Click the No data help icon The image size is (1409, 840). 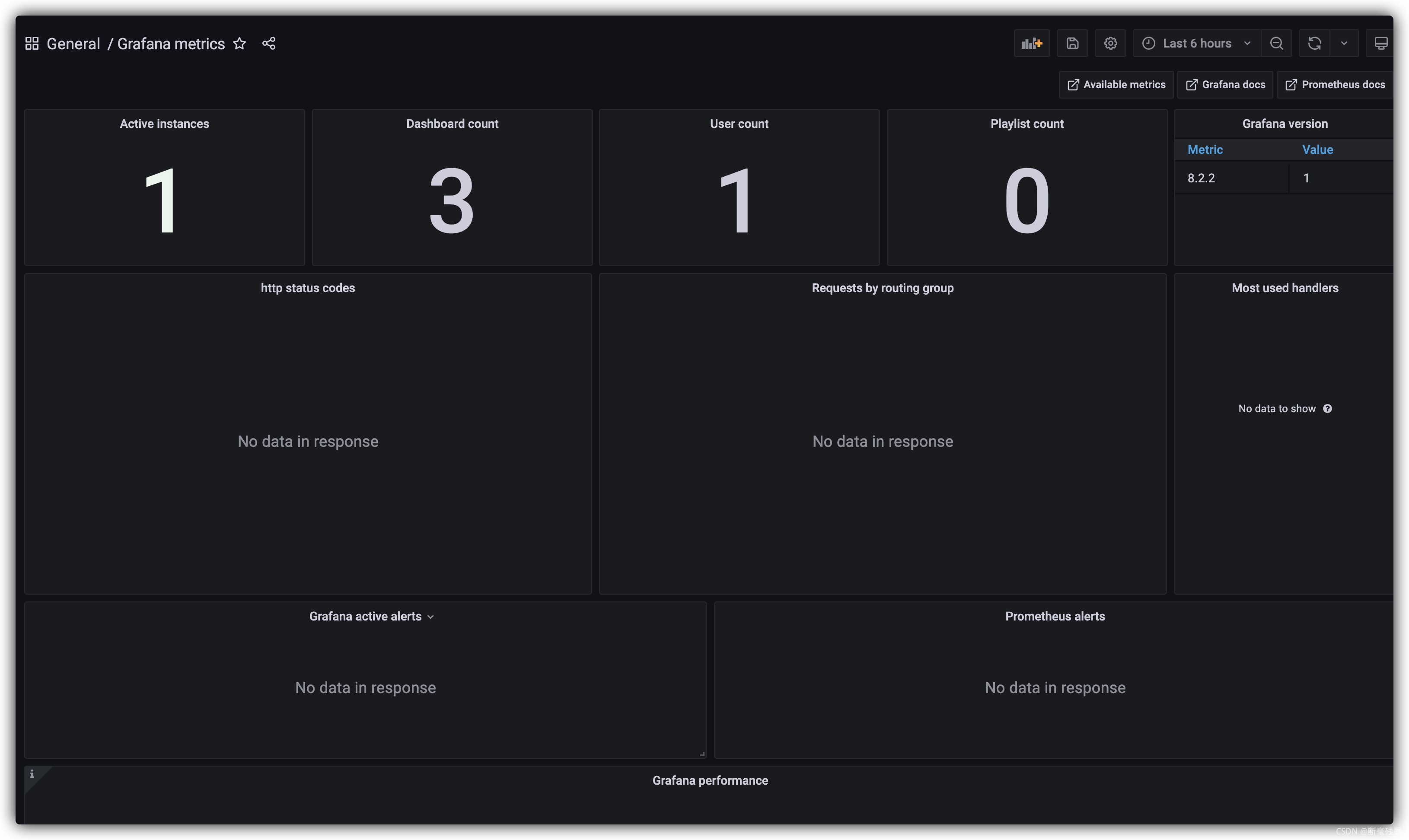(1327, 409)
